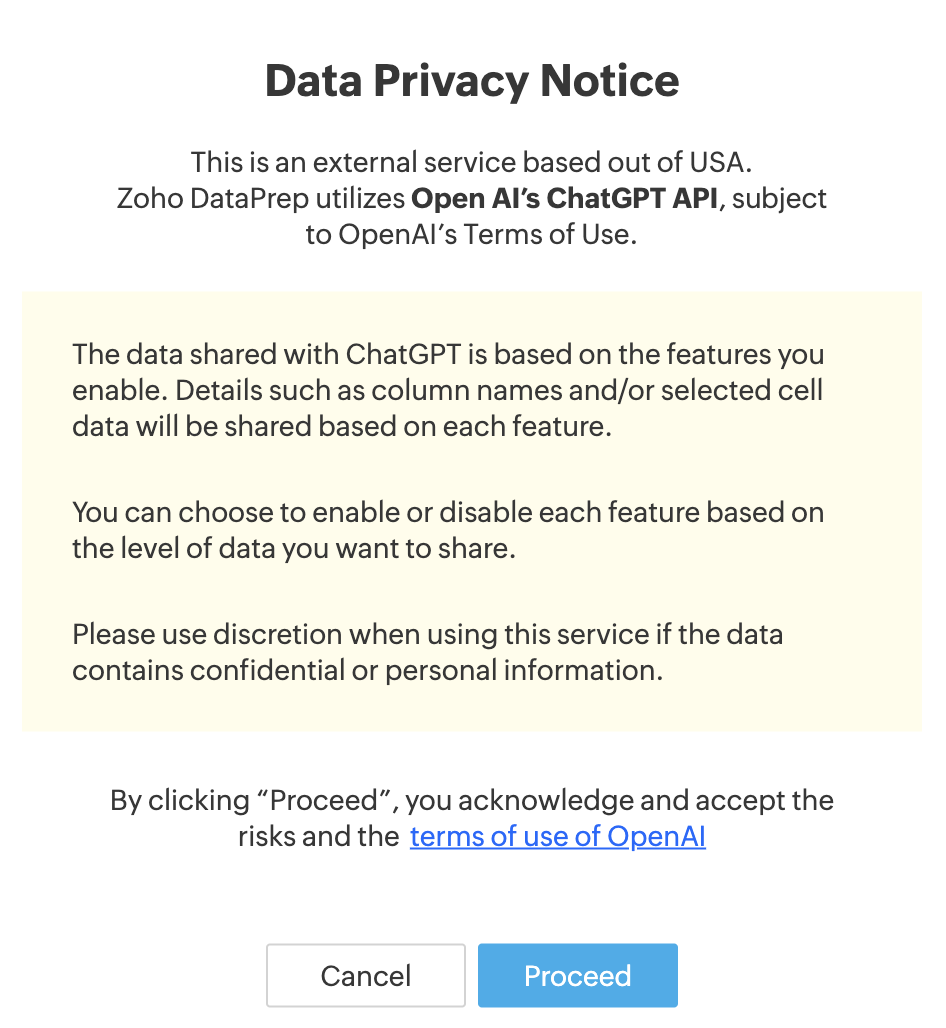Click the external service based out of USA line

click(x=471, y=161)
